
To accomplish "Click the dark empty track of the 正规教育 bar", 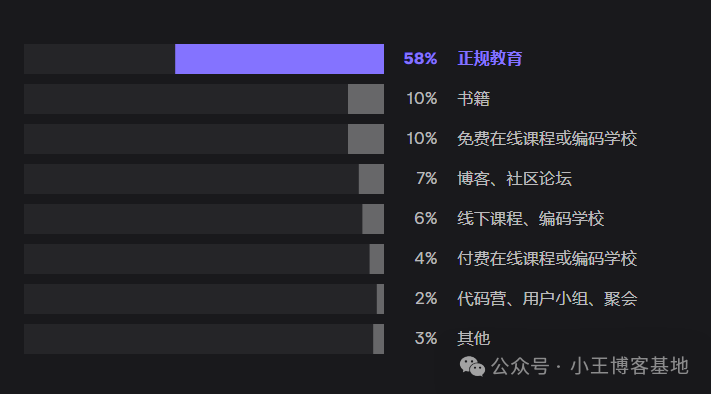I will click(x=99, y=59).
